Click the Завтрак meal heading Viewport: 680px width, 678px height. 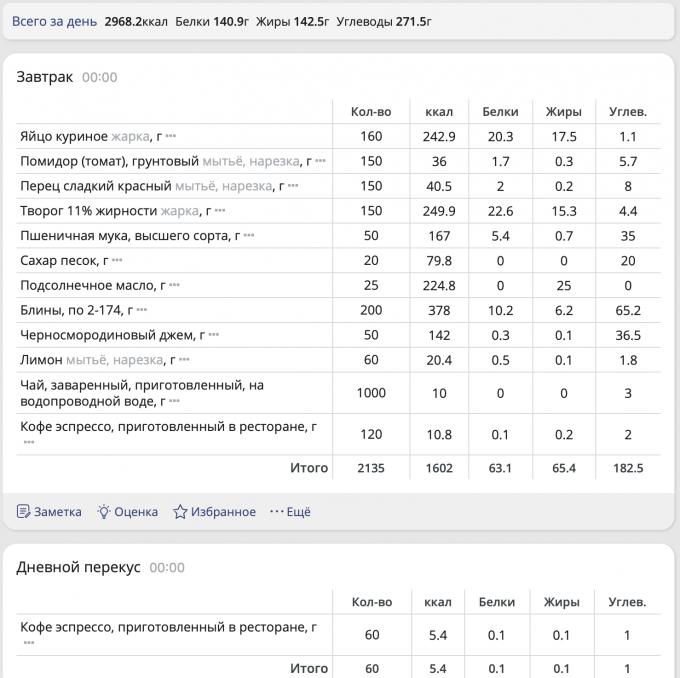(45, 77)
